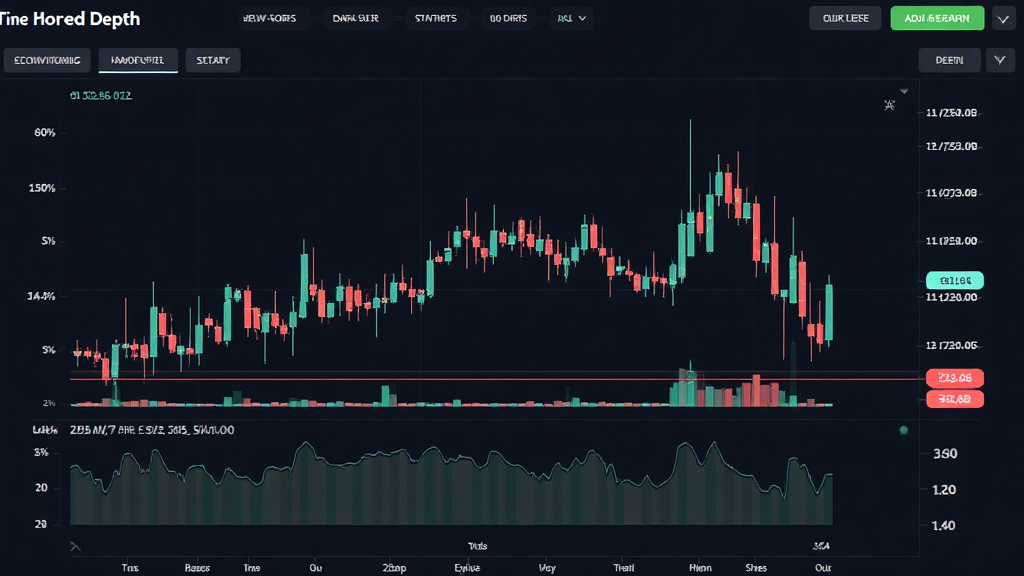Select the rightmost timeframe label on the axis
The image size is (1024, 576).
823,566
